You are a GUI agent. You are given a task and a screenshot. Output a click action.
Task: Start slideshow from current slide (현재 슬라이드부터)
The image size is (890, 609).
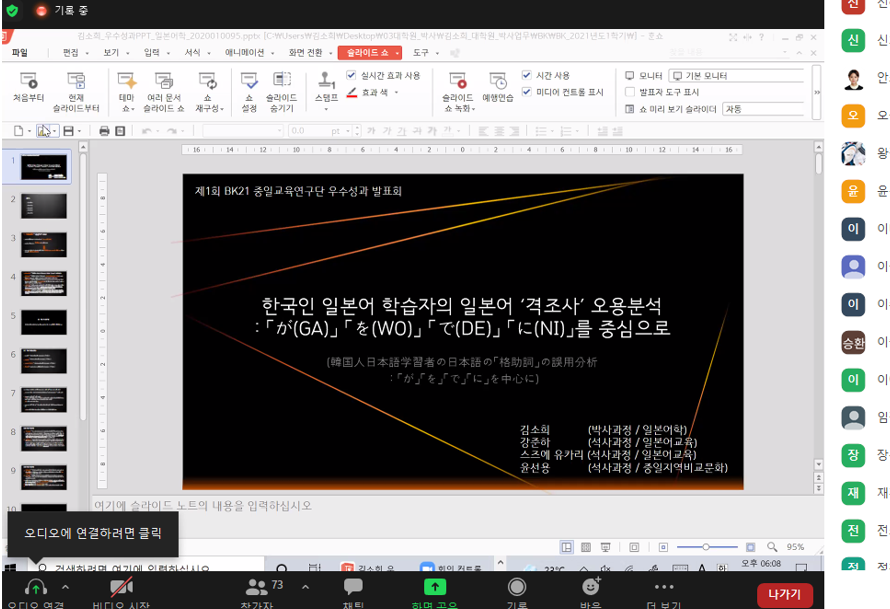tap(76, 86)
